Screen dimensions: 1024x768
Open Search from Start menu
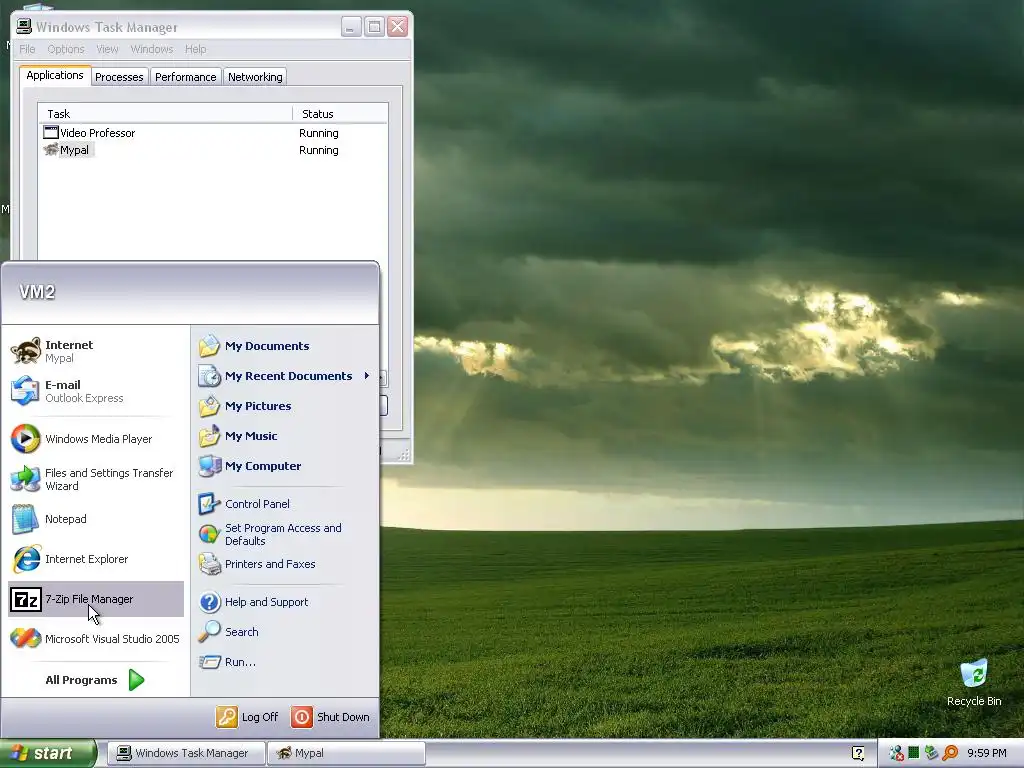(285, 632)
